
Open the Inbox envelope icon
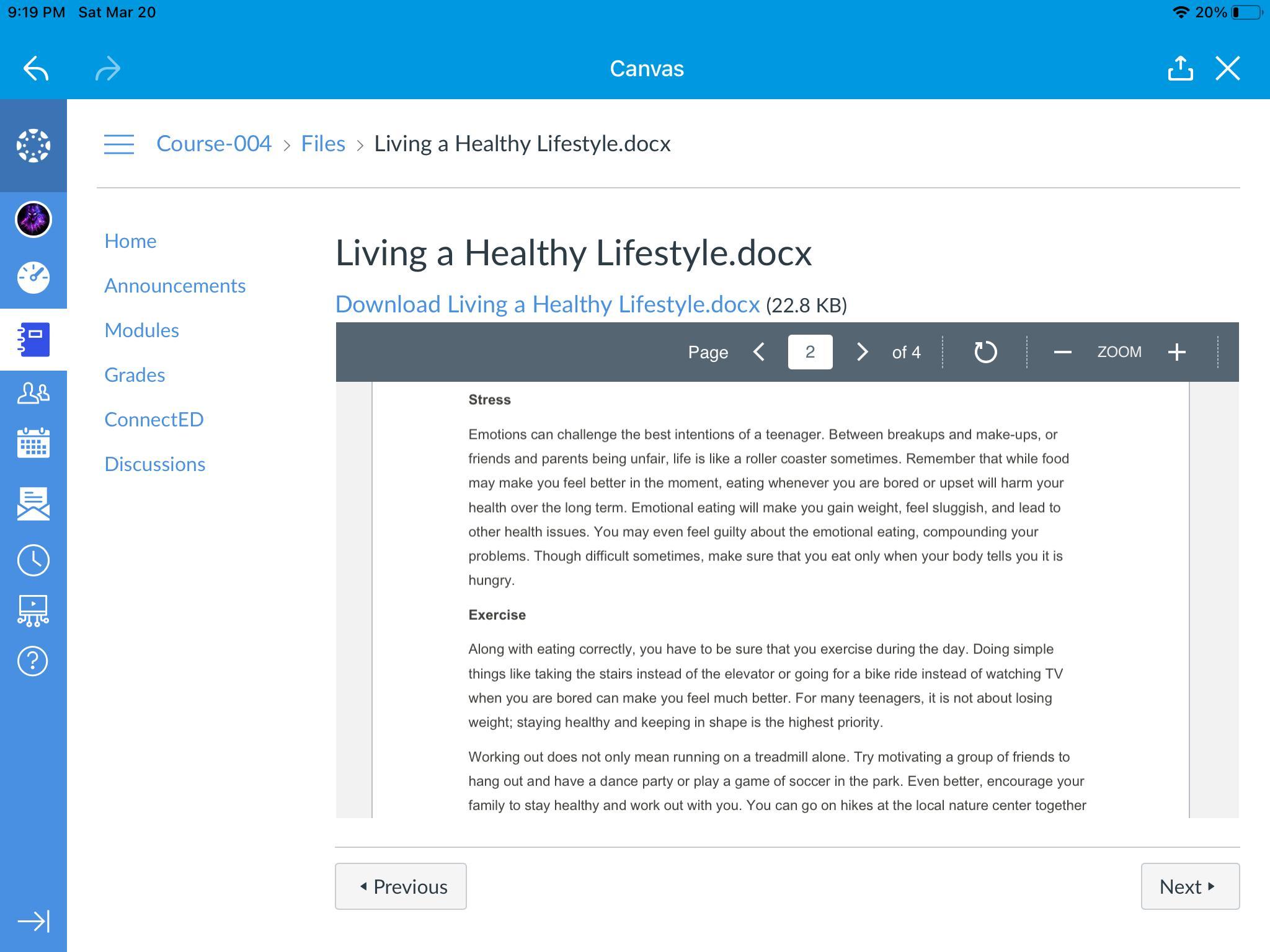(x=33, y=503)
